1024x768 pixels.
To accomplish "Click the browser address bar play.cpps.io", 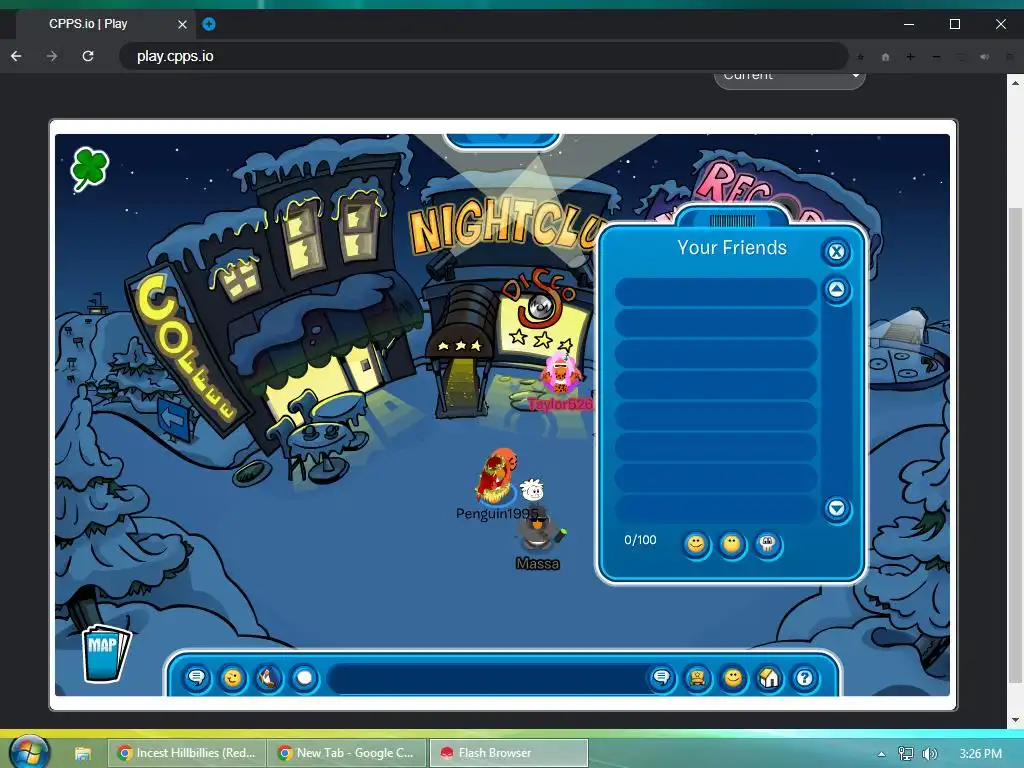I will 483,56.
